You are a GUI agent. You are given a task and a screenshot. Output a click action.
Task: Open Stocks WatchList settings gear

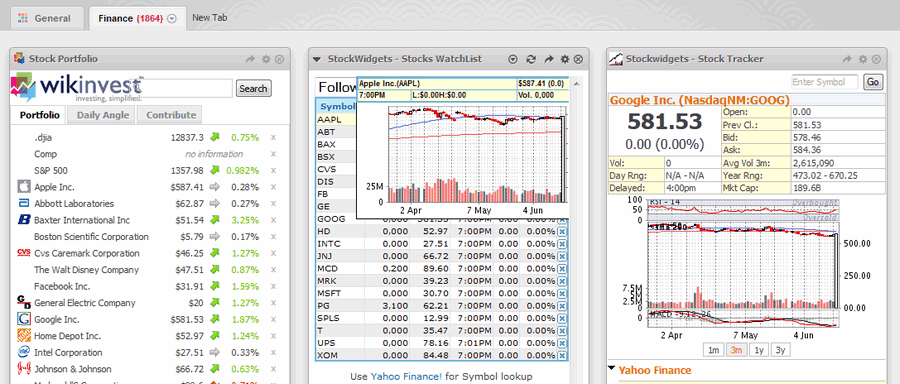click(565, 59)
